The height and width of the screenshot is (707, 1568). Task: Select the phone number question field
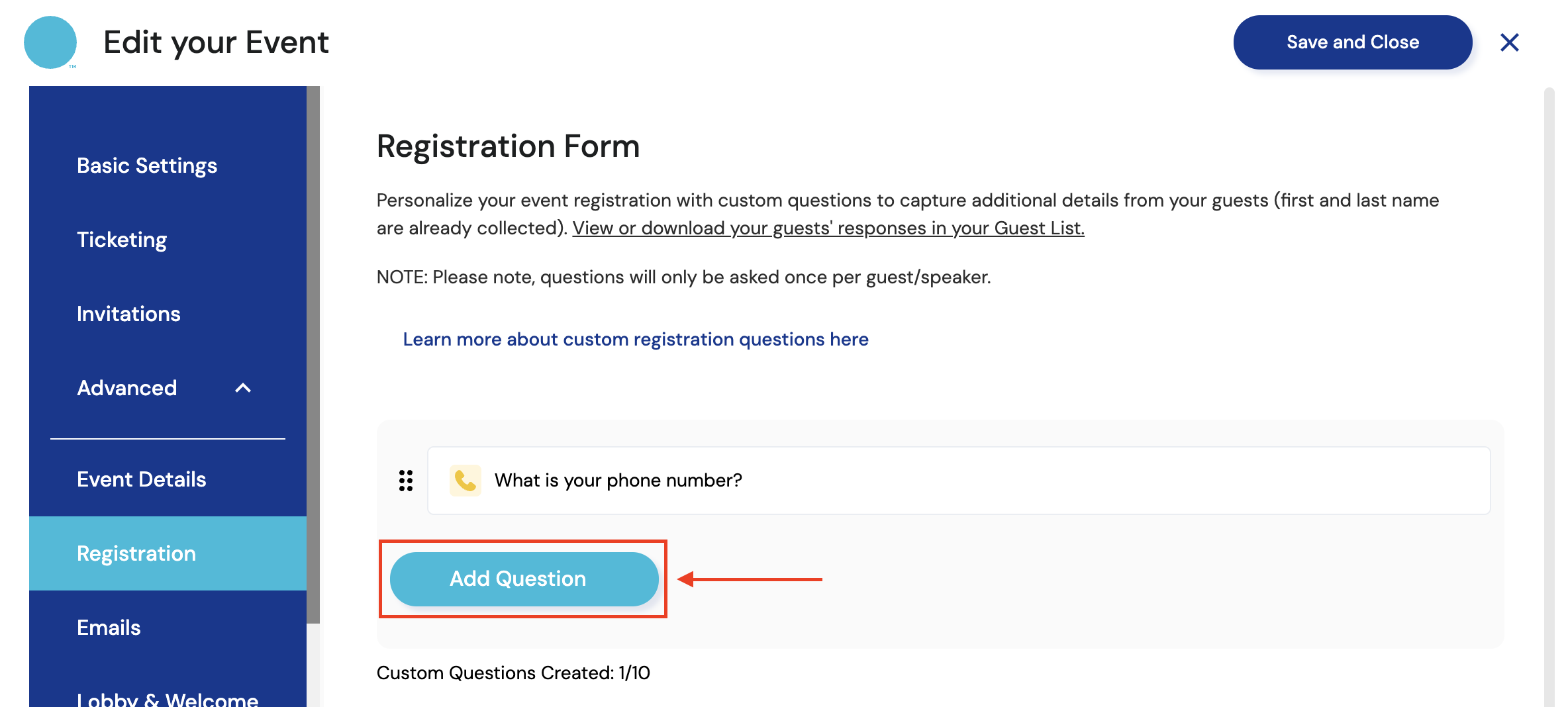959,481
